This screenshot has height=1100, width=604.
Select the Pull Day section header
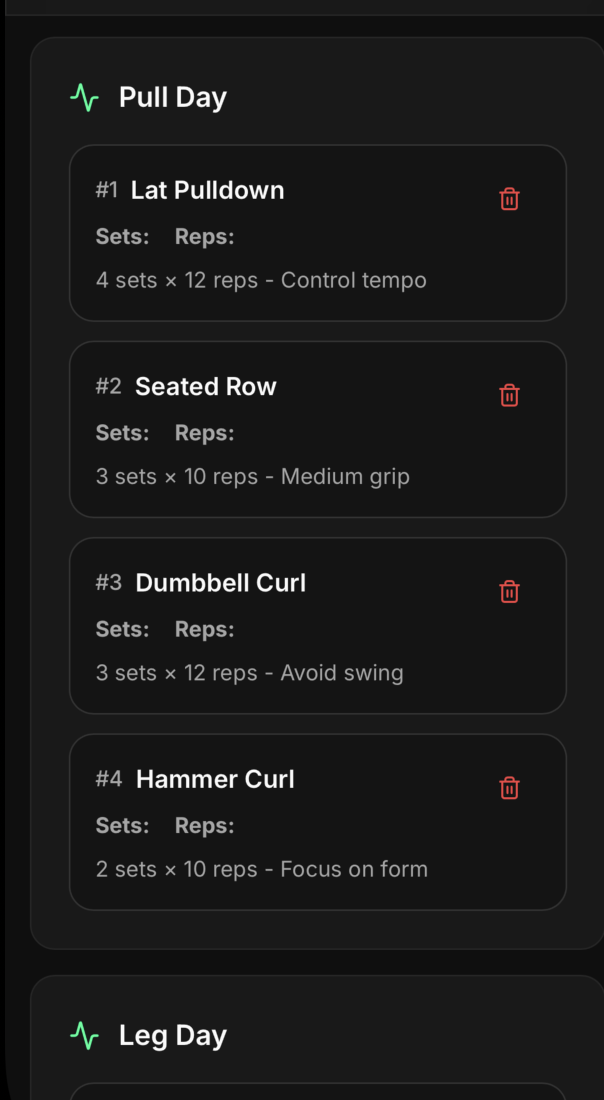coord(172,96)
